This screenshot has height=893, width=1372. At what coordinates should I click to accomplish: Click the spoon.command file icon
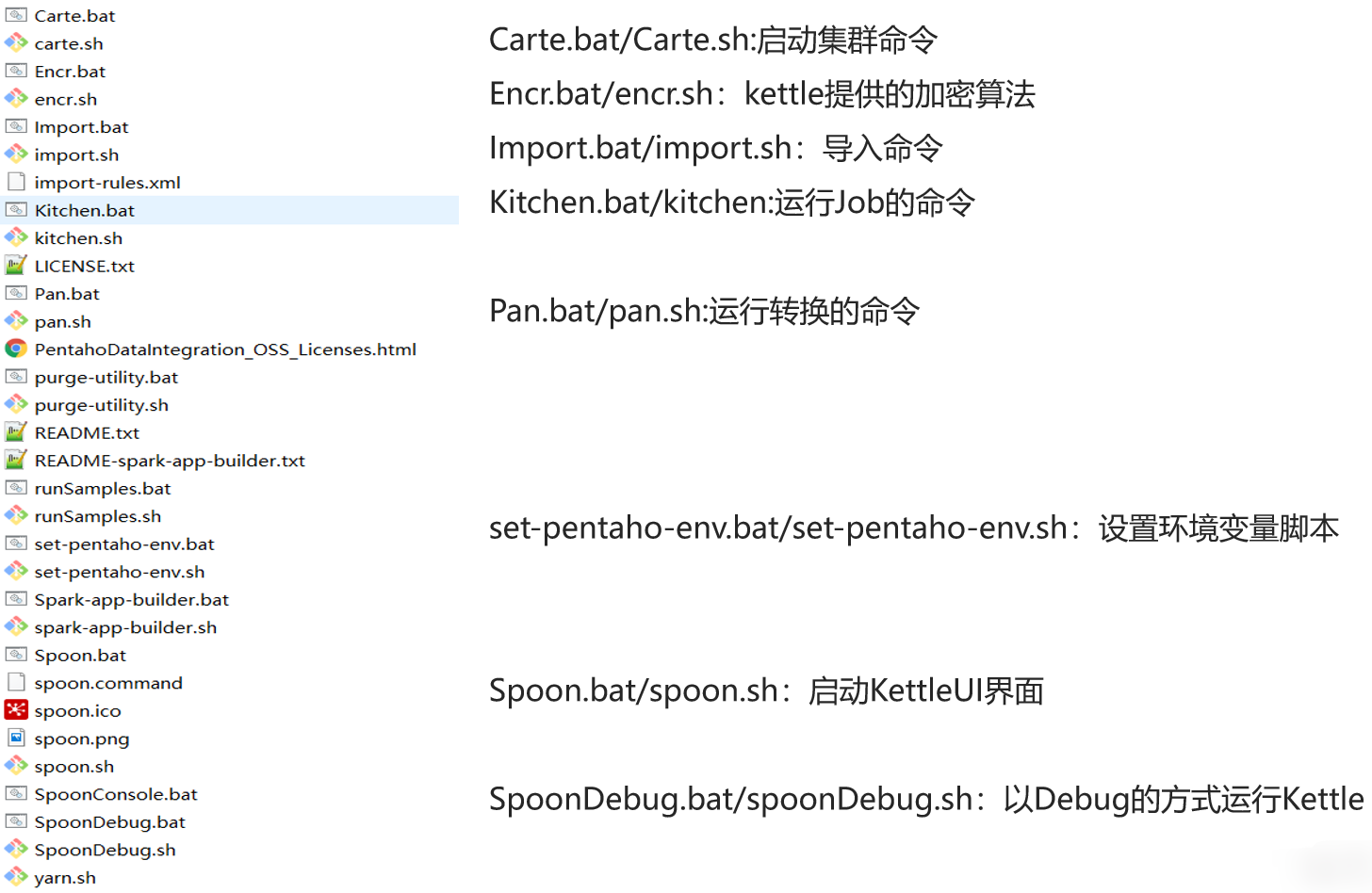point(16,683)
